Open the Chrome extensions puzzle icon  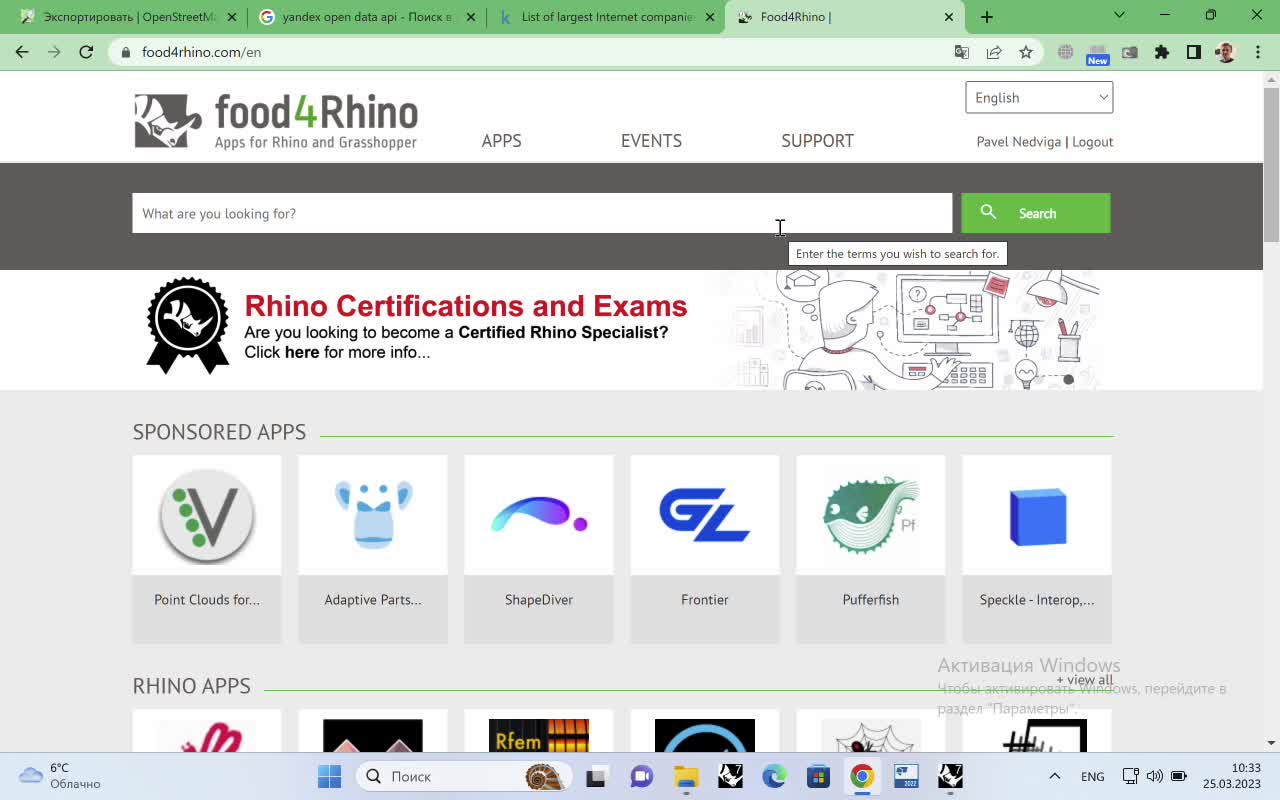(x=1162, y=52)
